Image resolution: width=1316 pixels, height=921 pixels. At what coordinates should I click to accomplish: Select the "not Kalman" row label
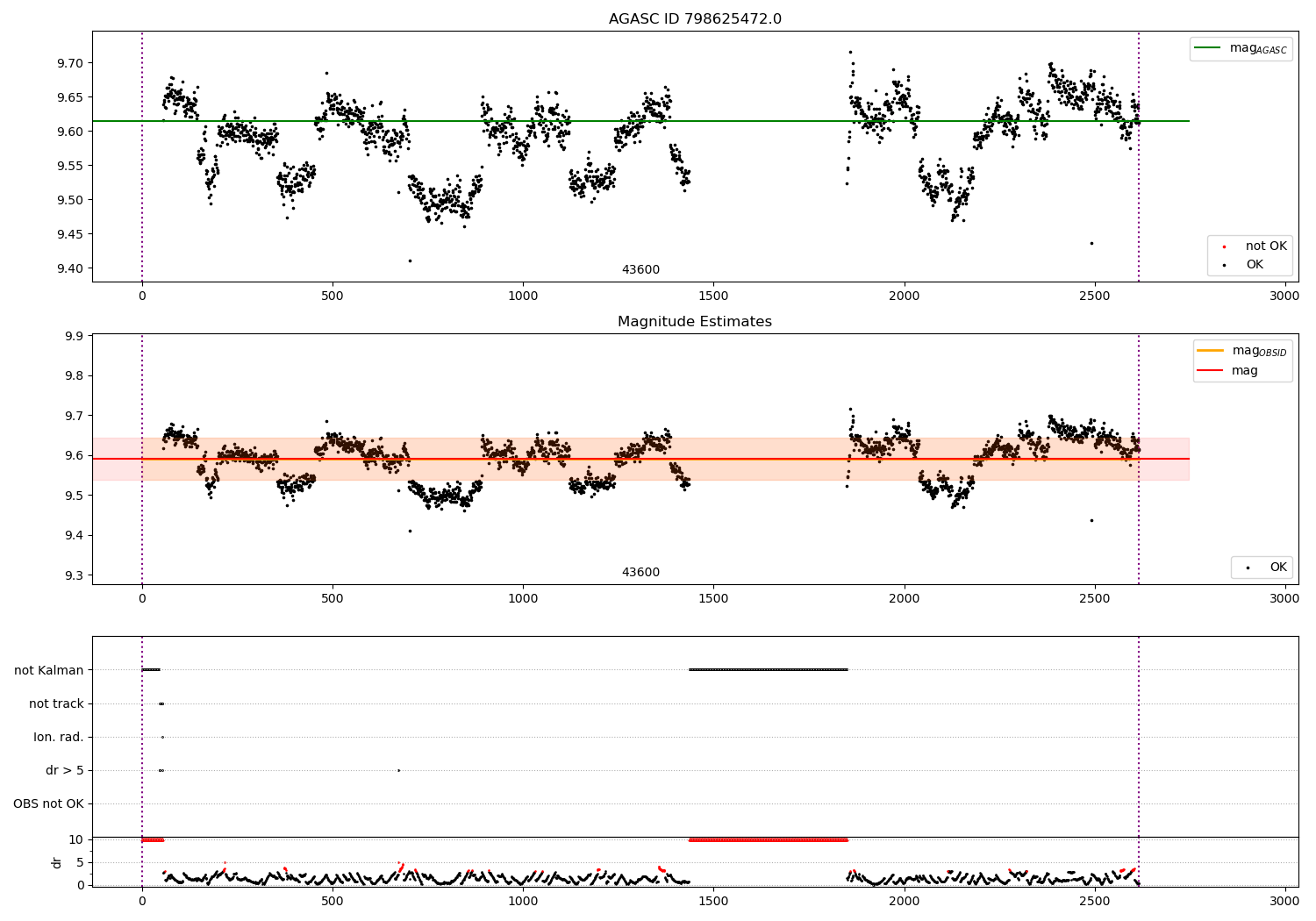pos(49,670)
